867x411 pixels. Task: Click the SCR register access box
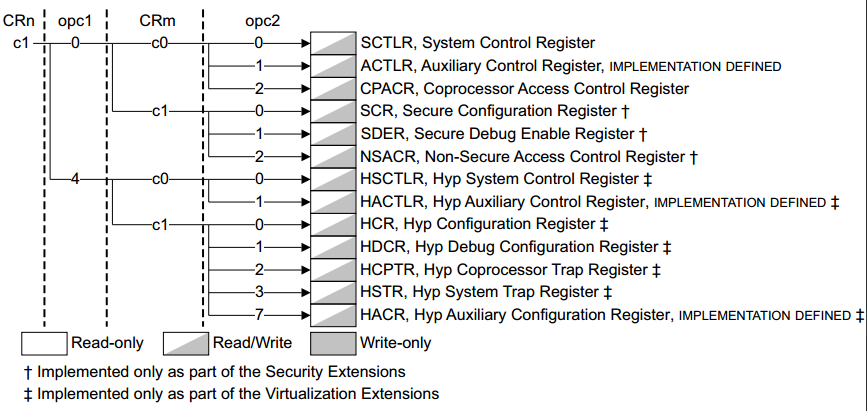pyautogui.click(x=333, y=111)
